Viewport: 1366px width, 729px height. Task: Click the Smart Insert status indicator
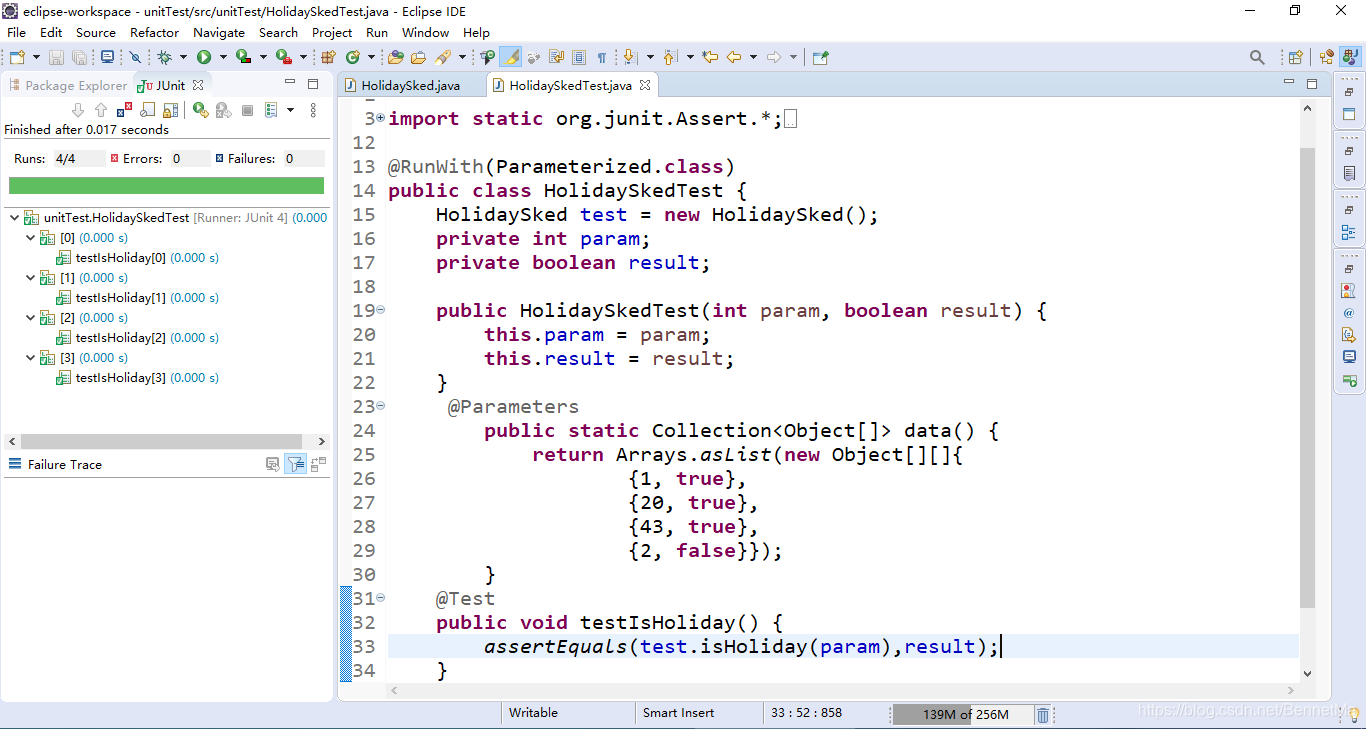[x=679, y=713]
